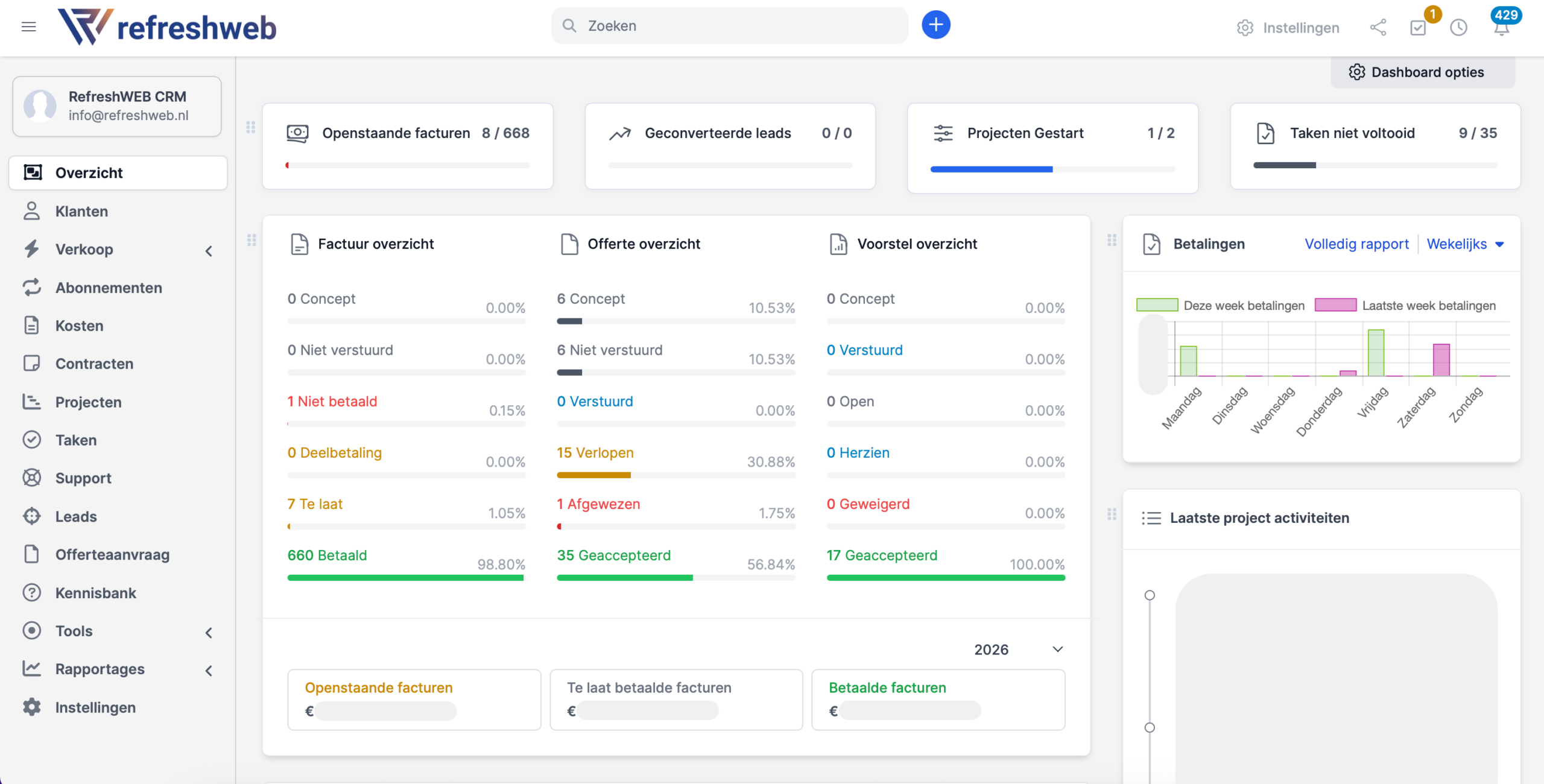Open Projecten in sidebar
Image resolution: width=1544 pixels, height=784 pixels.
point(88,402)
